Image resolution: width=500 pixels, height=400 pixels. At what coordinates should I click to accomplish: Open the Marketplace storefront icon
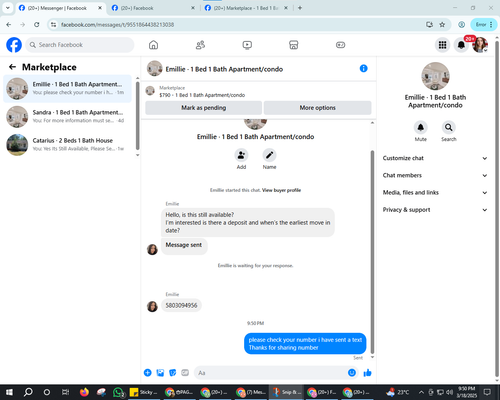293,45
